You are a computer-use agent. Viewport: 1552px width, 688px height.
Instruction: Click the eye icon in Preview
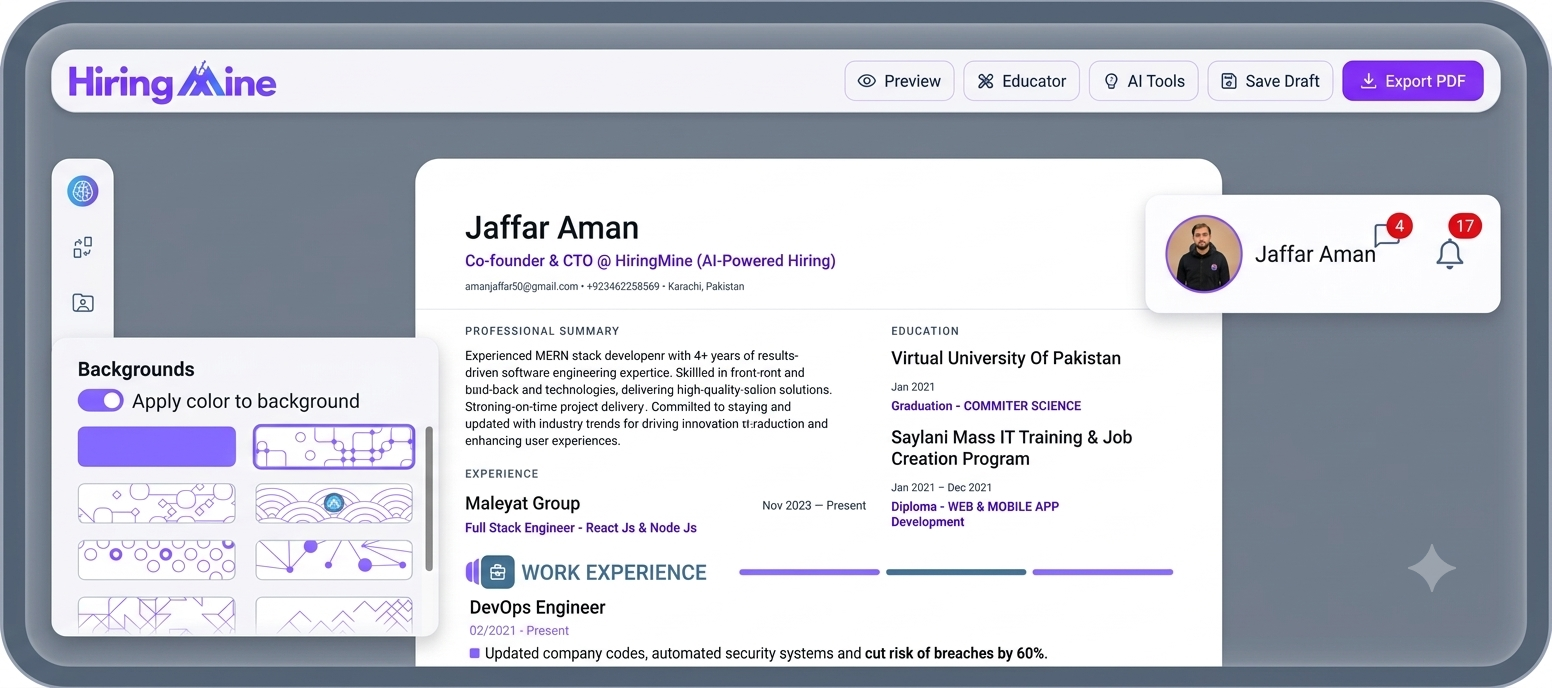click(867, 81)
